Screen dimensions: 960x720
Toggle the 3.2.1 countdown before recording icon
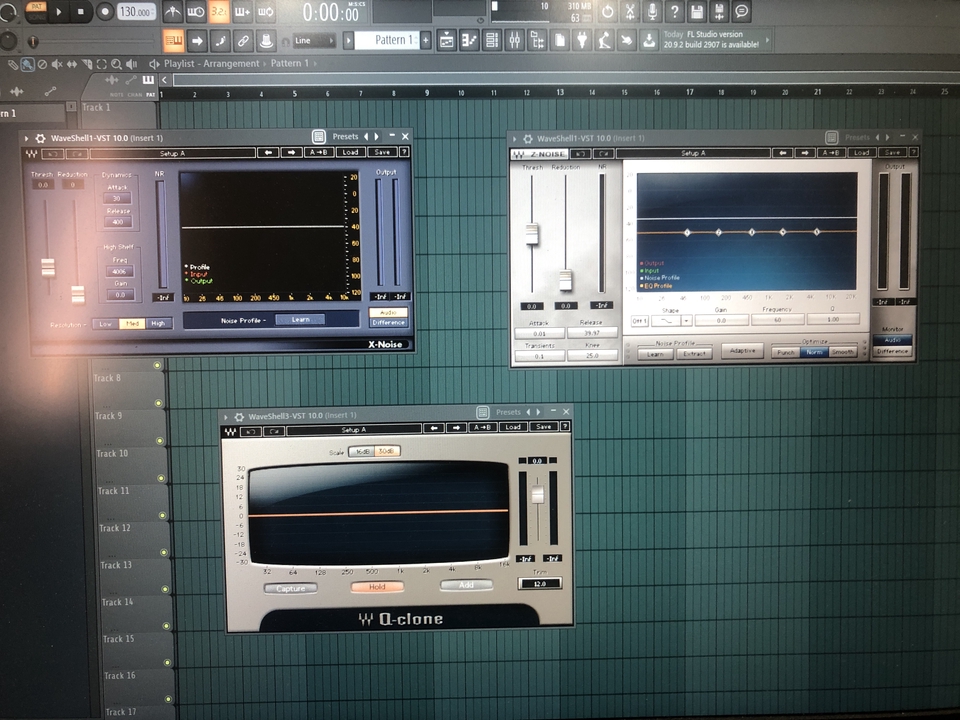point(219,11)
